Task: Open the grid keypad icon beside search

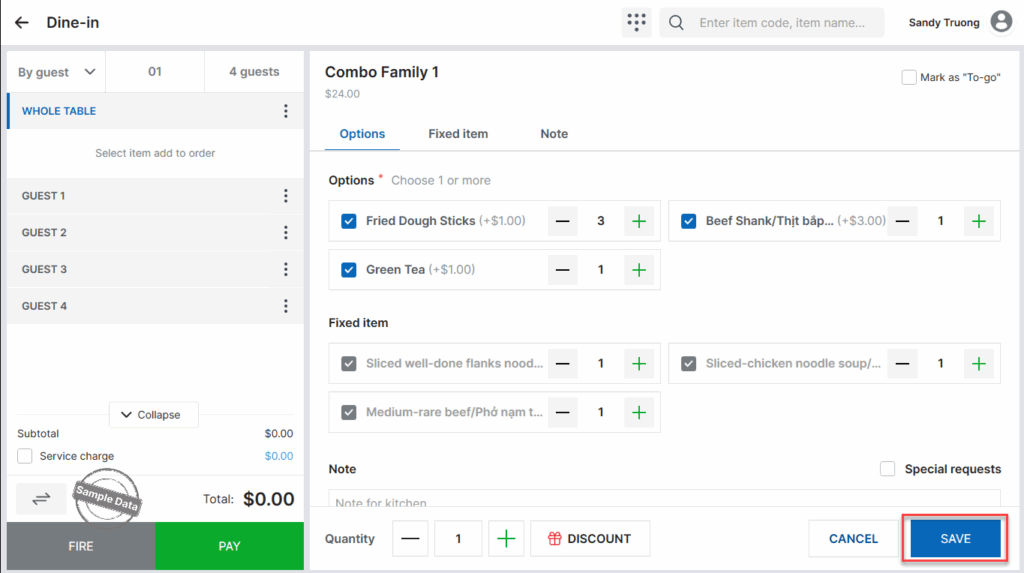Action: [x=635, y=23]
